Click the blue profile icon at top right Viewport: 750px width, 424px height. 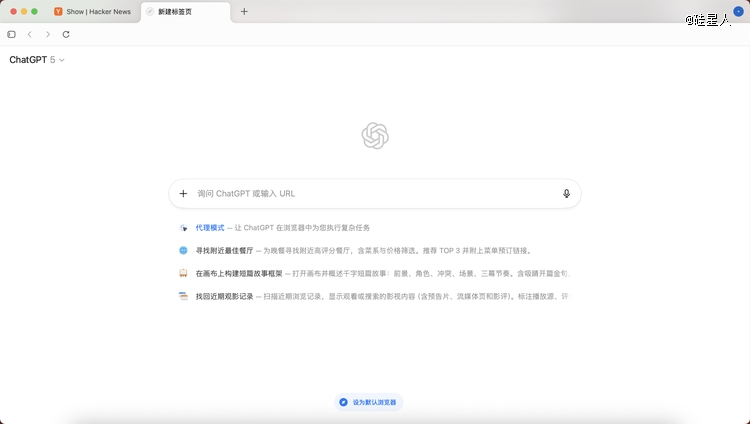pos(738,11)
